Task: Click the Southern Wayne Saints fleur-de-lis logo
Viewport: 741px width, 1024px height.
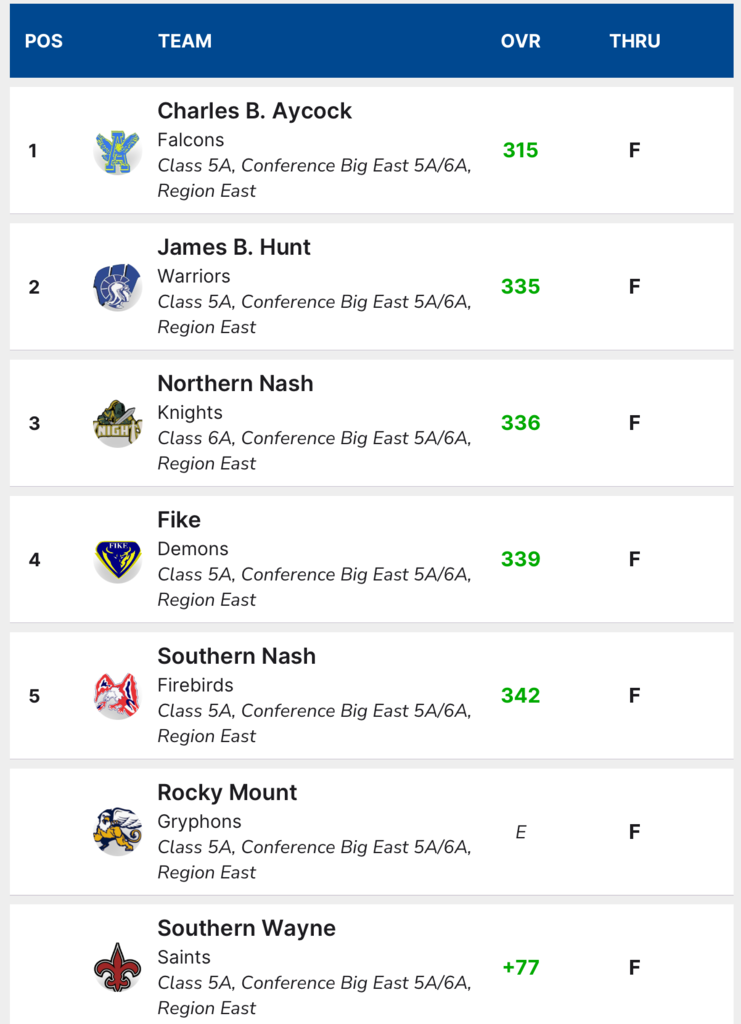Action: (x=118, y=968)
